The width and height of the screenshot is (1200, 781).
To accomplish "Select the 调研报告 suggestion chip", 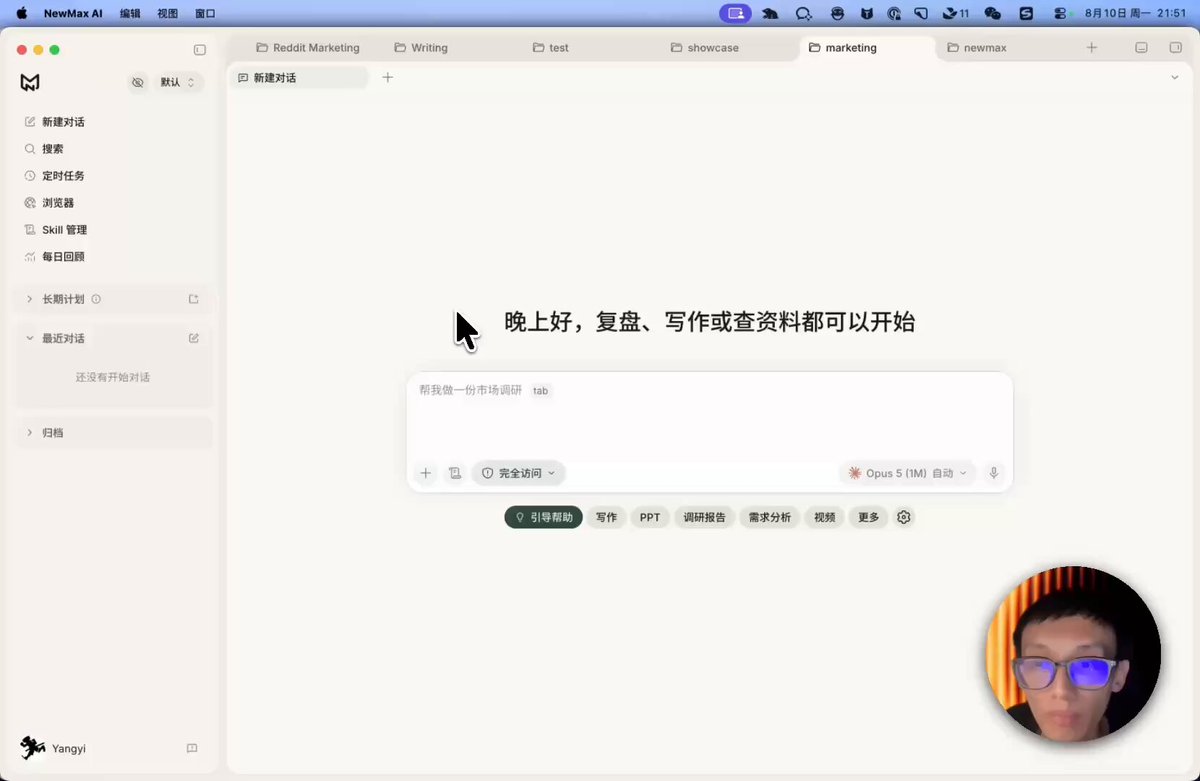I will [705, 517].
